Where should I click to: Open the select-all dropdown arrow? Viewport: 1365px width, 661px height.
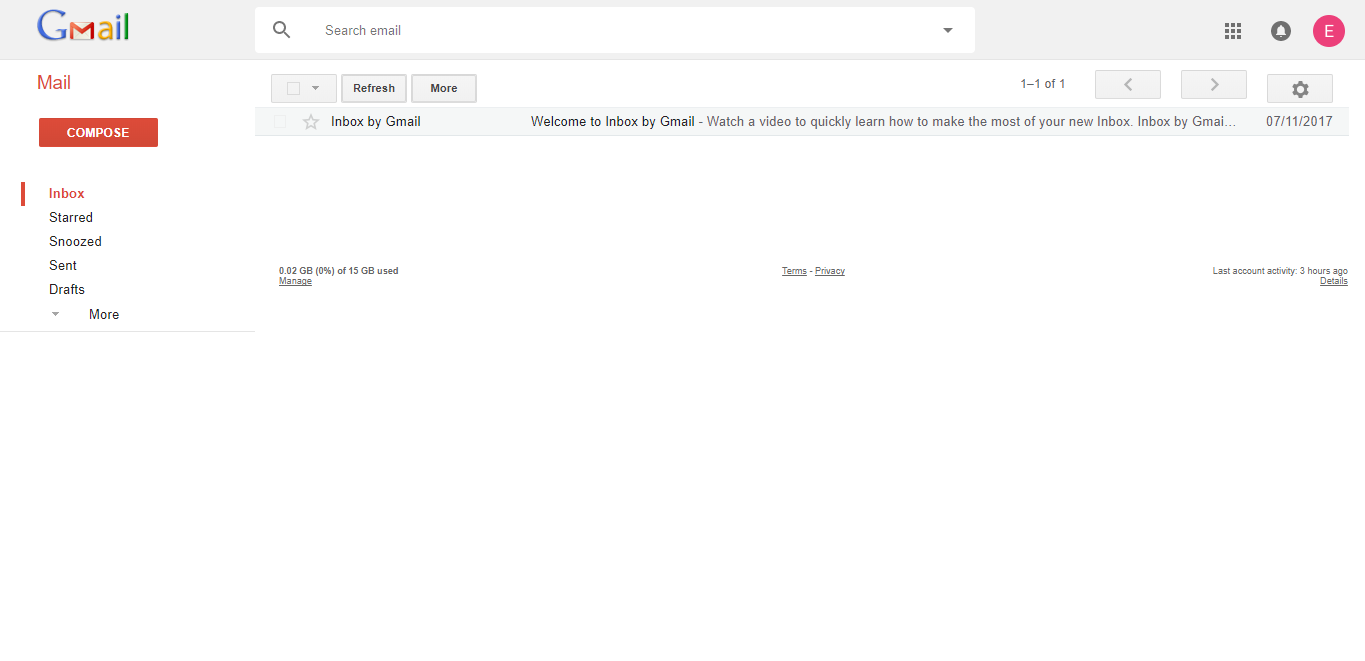(316, 88)
